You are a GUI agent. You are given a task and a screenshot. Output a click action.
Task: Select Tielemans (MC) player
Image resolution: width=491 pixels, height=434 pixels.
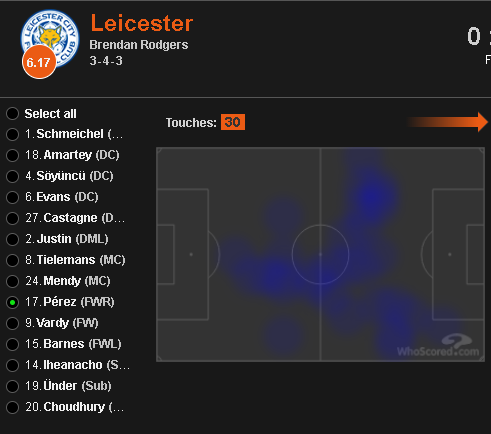click(12, 260)
